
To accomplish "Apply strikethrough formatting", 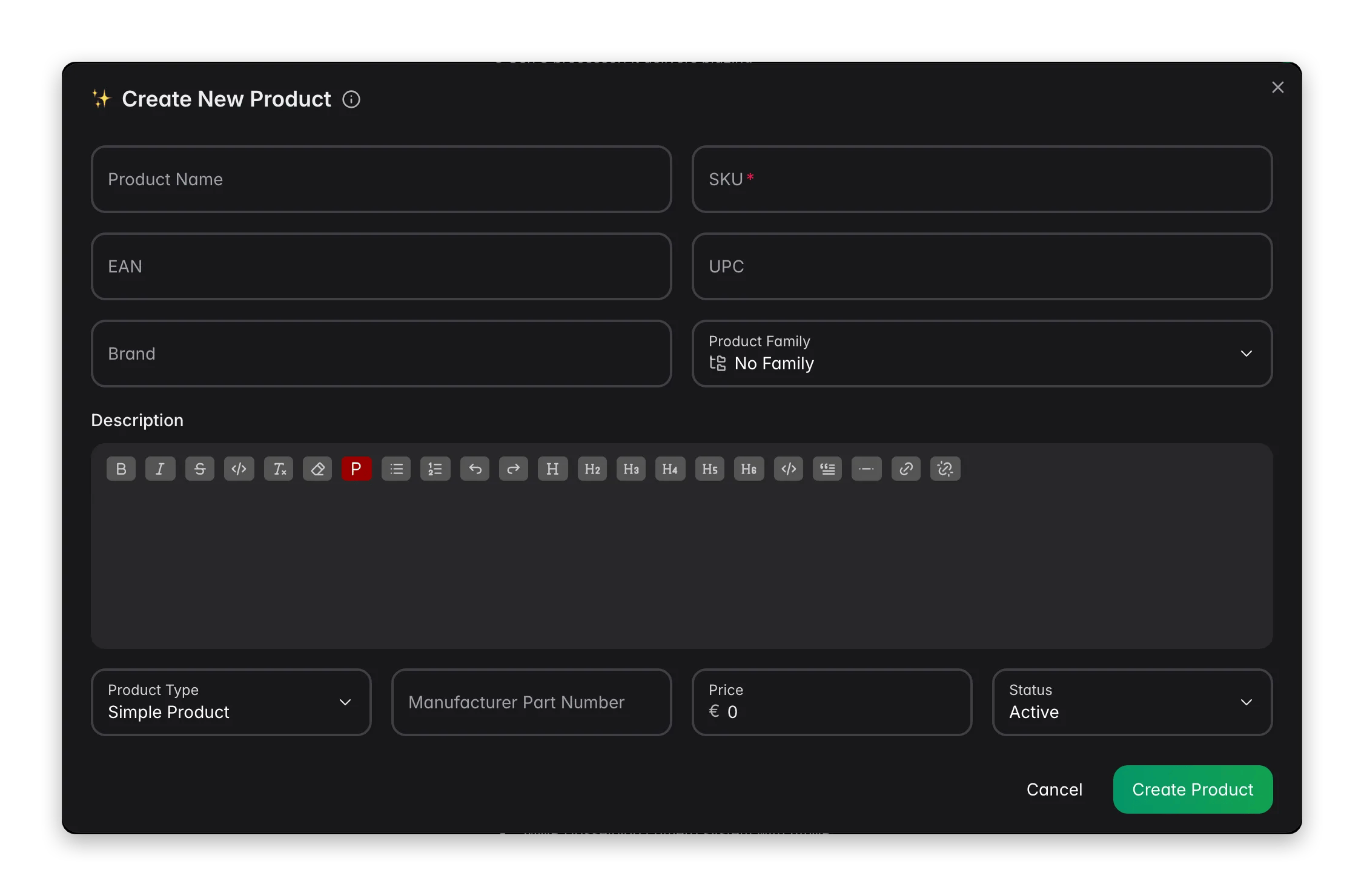I will click(x=199, y=469).
